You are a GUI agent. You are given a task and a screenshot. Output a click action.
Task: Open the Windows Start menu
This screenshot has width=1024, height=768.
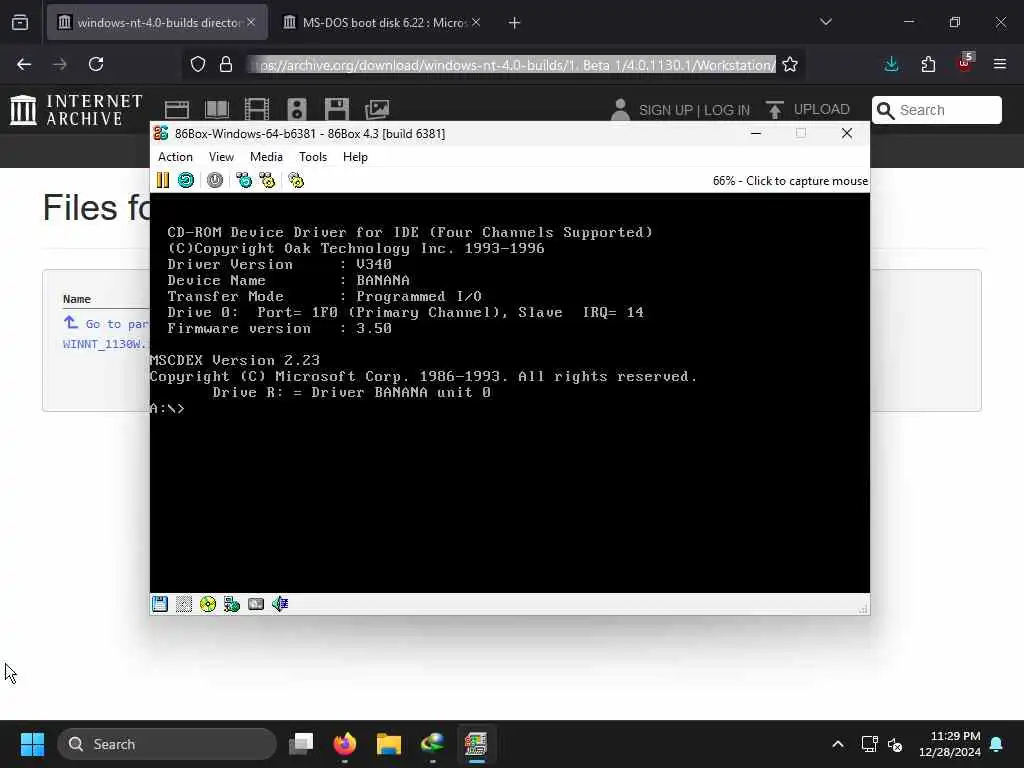point(32,744)
